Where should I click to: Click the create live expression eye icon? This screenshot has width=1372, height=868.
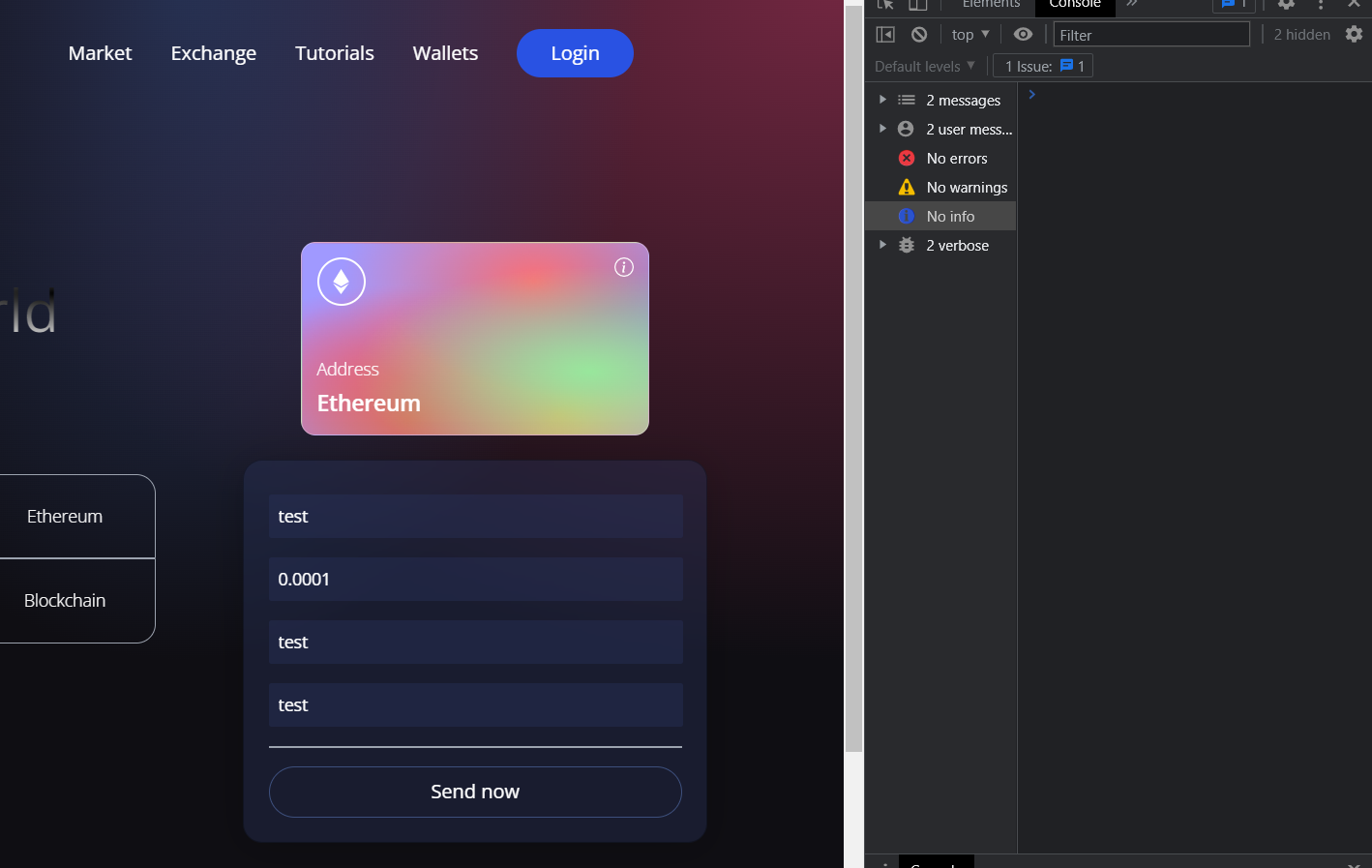(x=1023, y=34)
